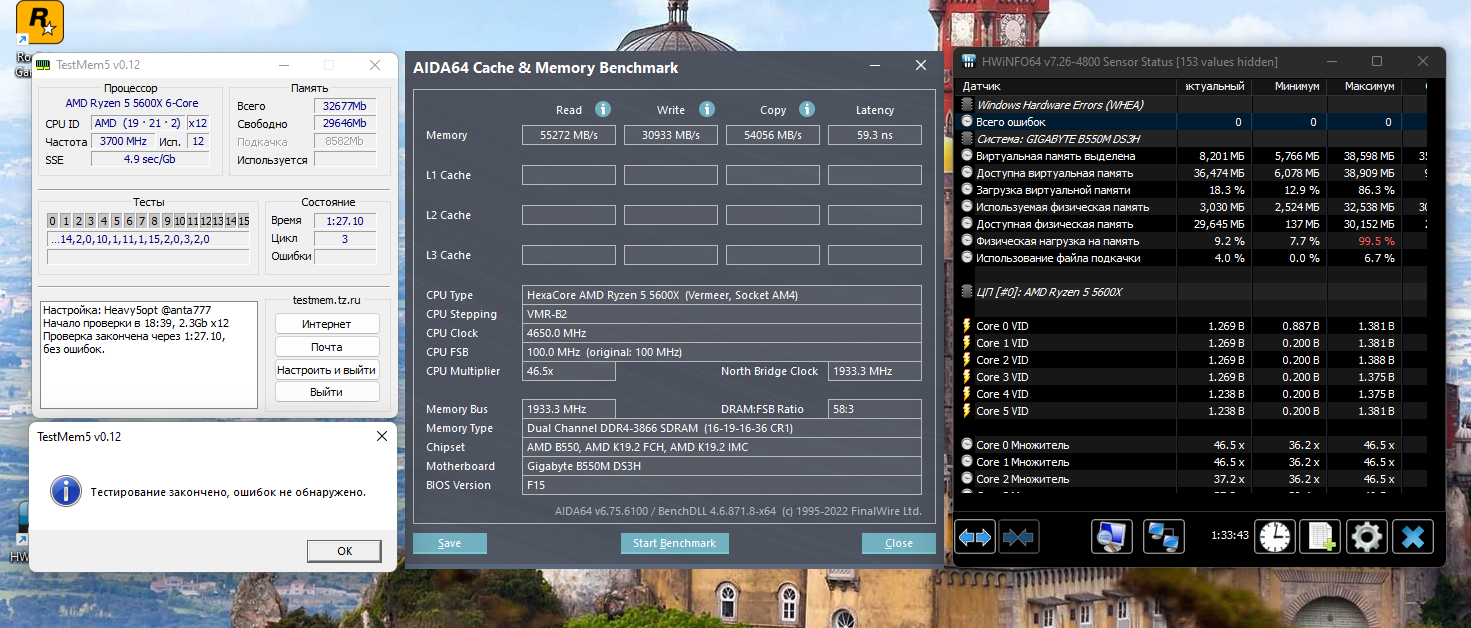The width and height of the screenshot is (1471, 628).
Task: Close HWiNFO sensors with blue X icon
Action: click(x=1413, y=537)
